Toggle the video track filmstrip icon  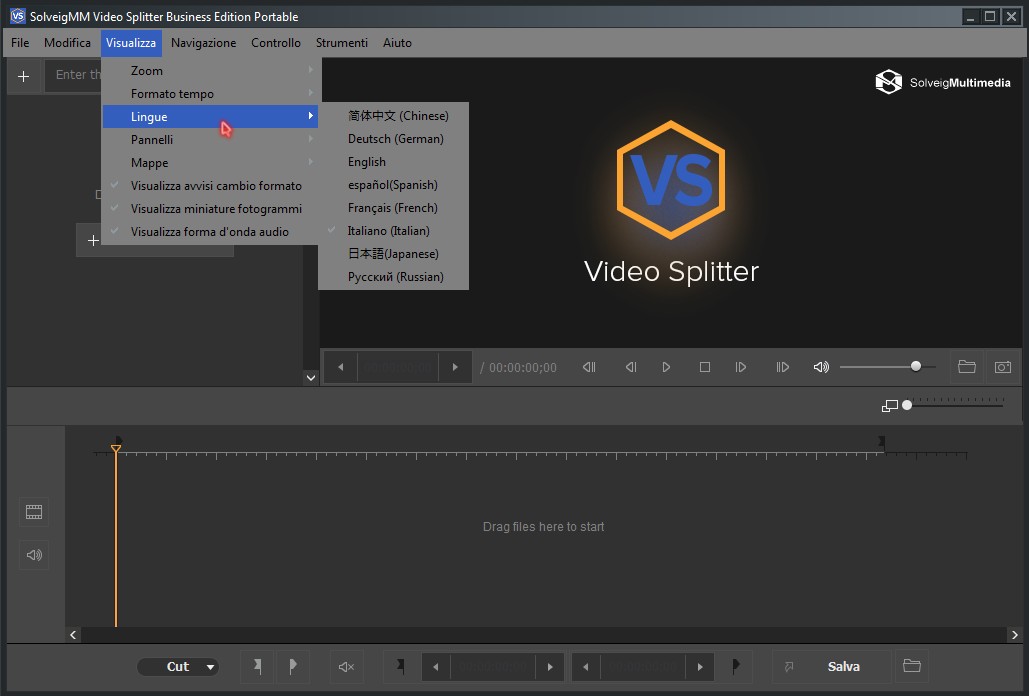pyautogui.click(x=34, y=512)
